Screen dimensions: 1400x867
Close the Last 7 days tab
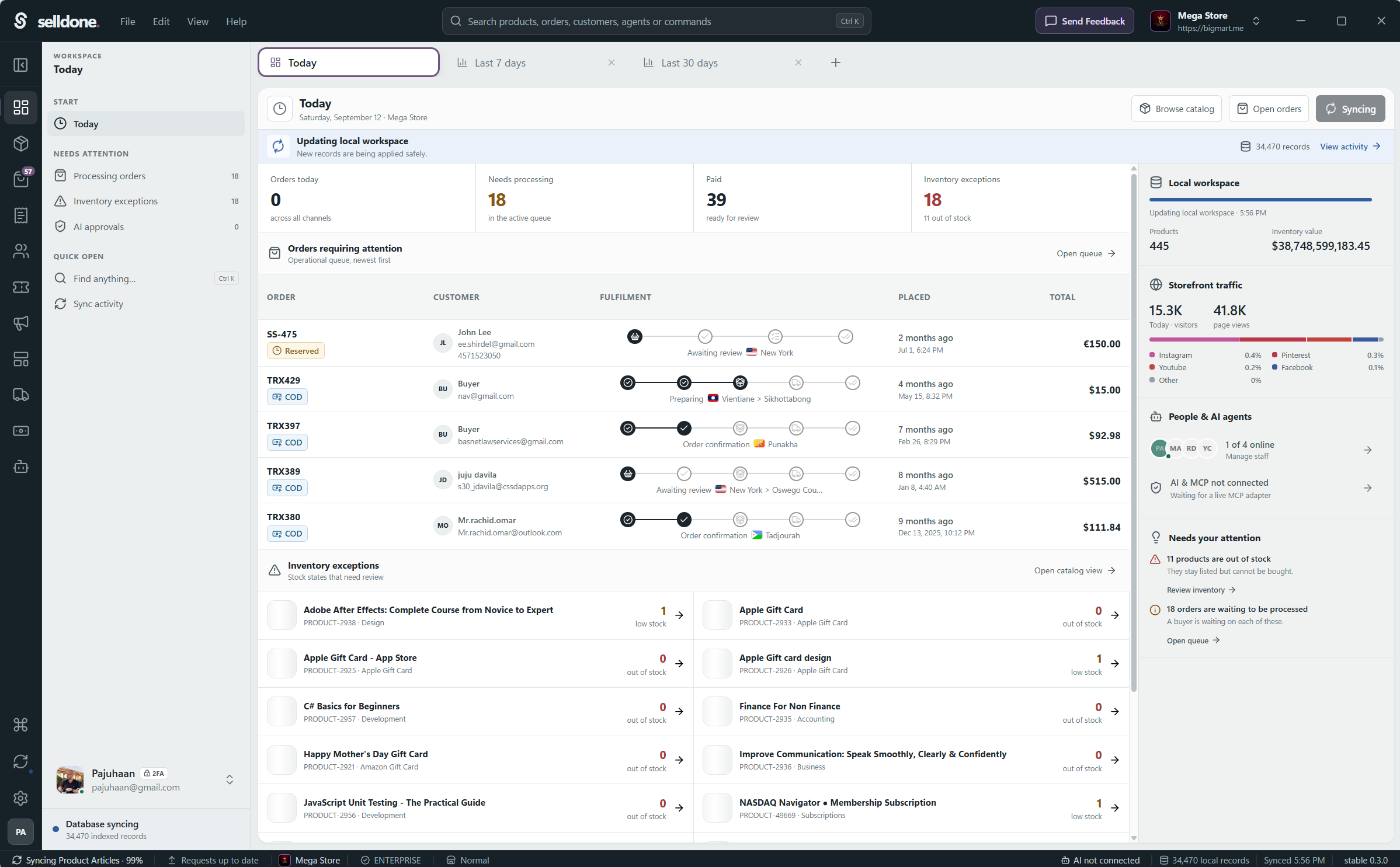click(x=612, y=62)
